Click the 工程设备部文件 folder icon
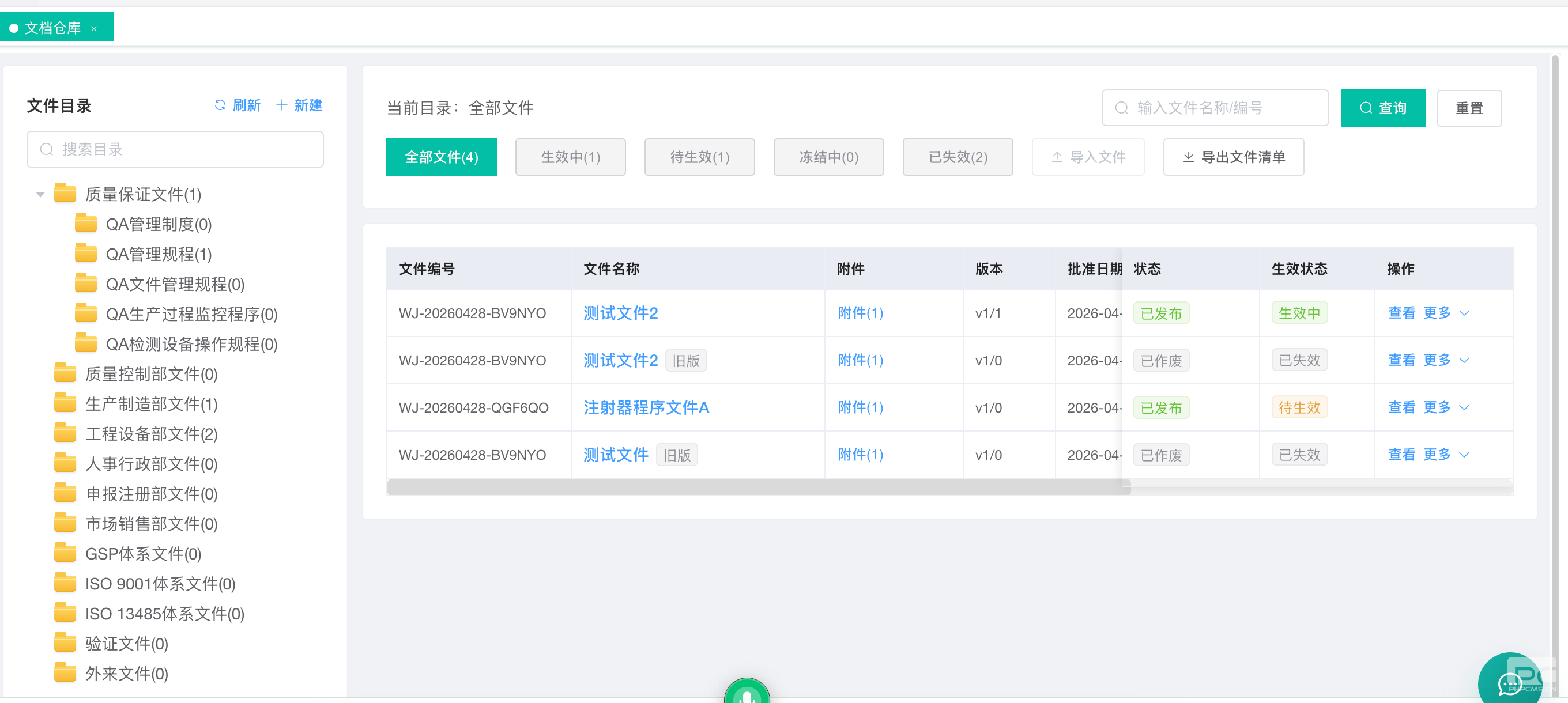 pyautogui.click(x=65, y=433)
